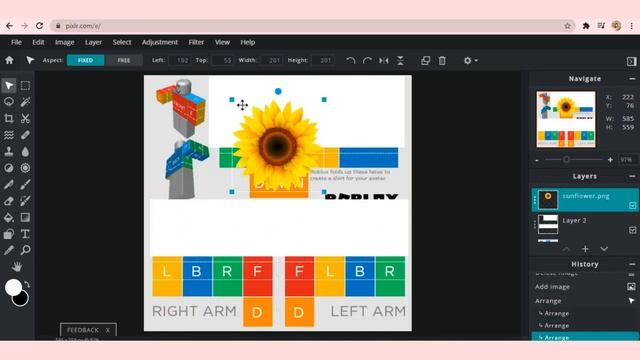Toggle sunflower.png layer visibility checkbox
This screenshot has width=640, height=360.
632,205
